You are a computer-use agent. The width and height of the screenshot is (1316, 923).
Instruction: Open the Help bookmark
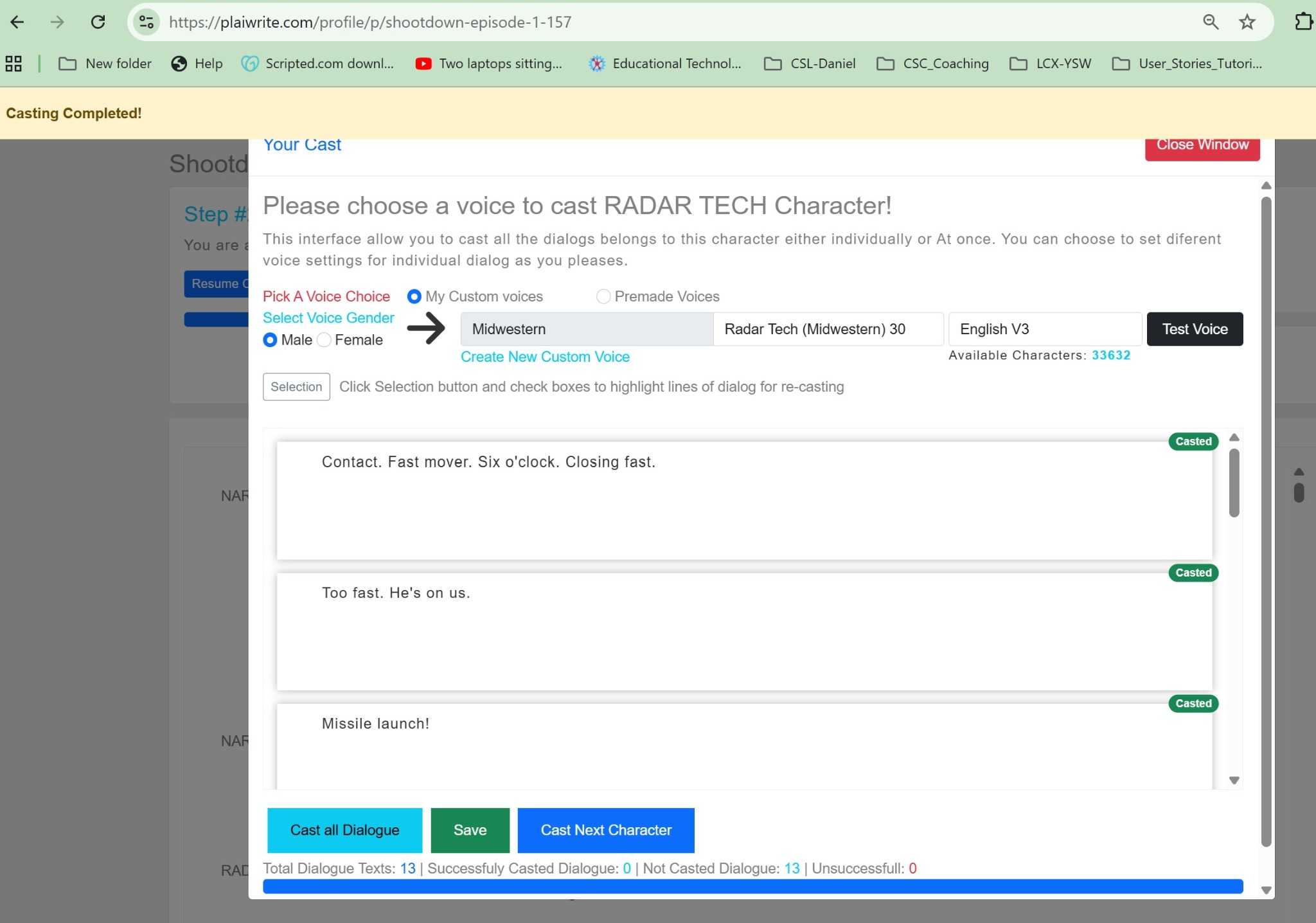[197, 64]
